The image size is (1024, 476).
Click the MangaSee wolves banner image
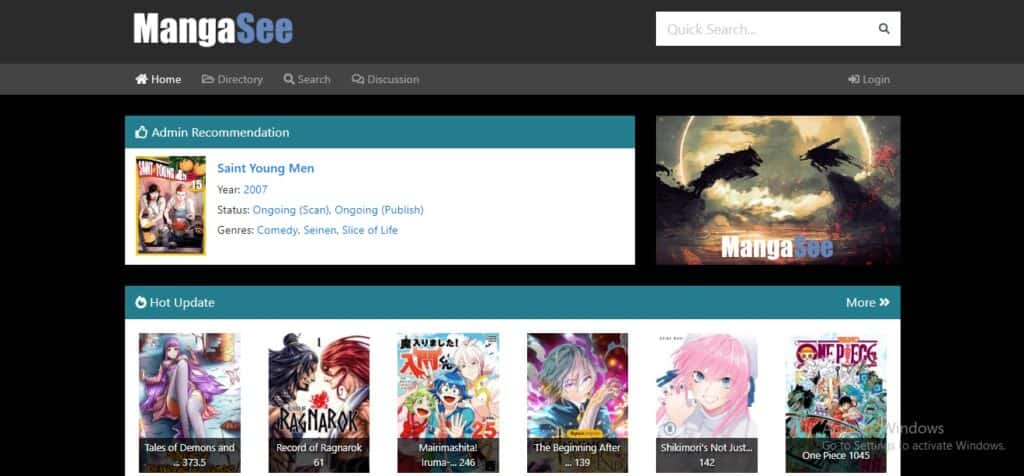pos(778,190)
